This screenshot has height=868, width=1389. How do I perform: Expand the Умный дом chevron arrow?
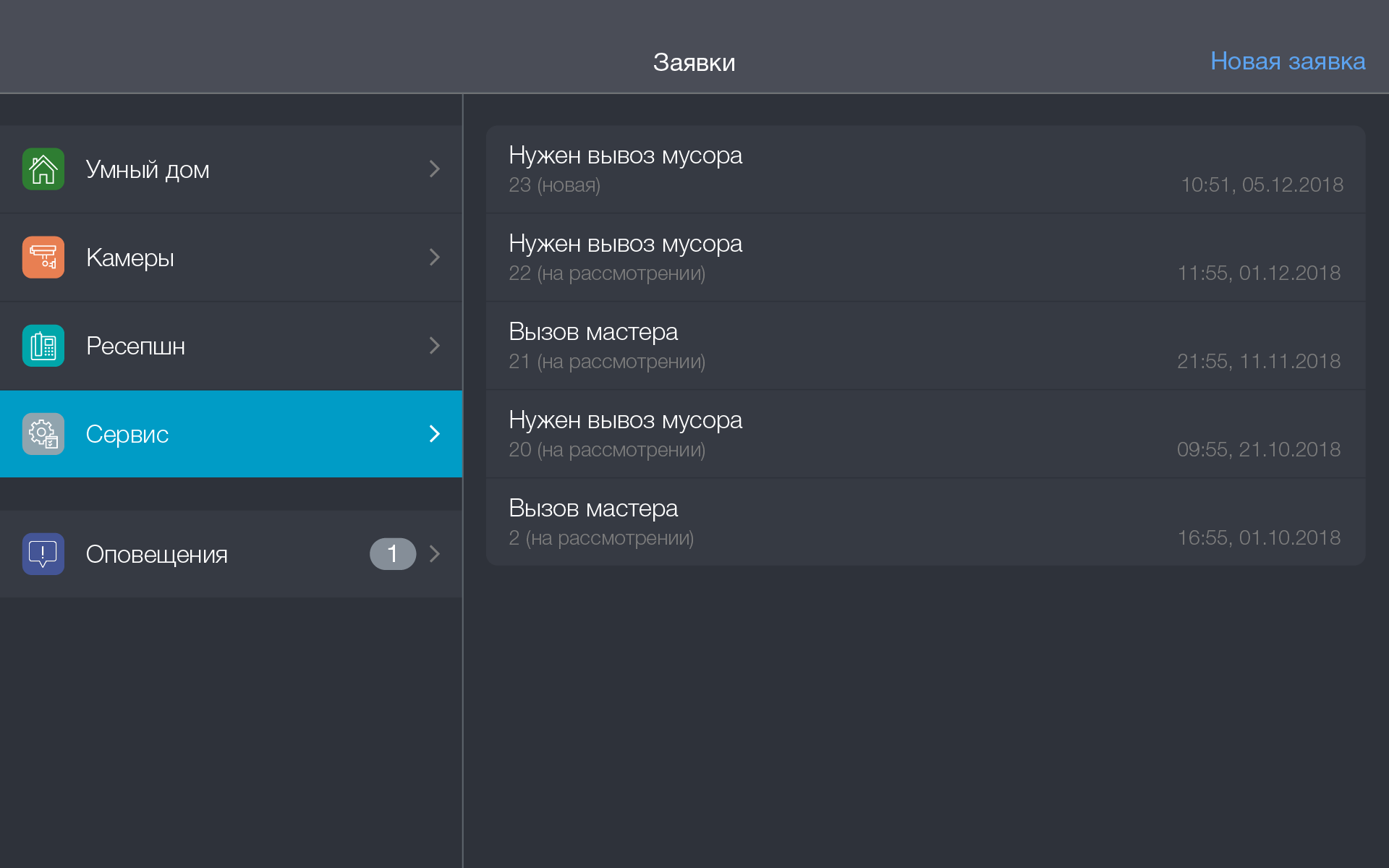pos(434,169)
